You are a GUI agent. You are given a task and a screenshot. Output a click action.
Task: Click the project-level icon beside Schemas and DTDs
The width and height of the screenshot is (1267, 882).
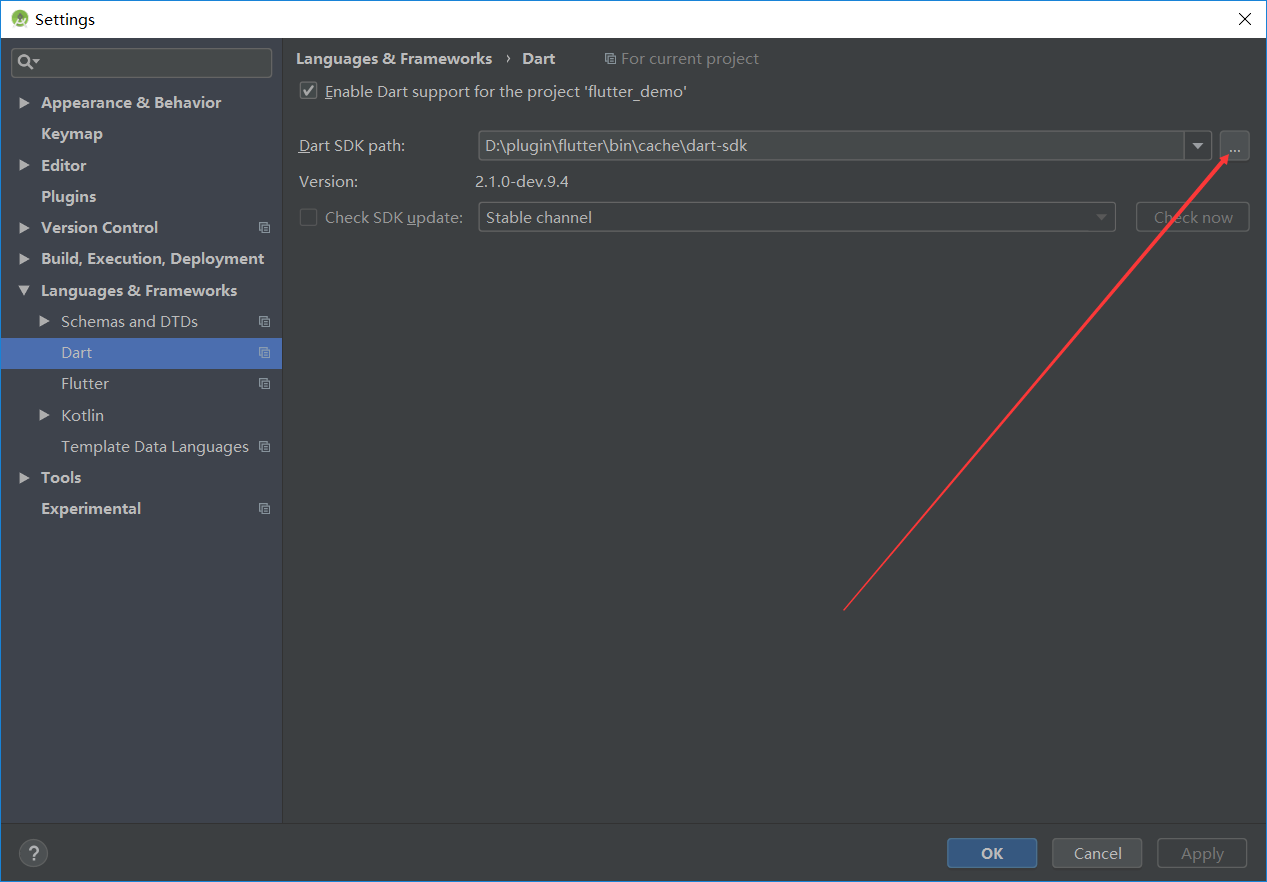tap(264, 322)
